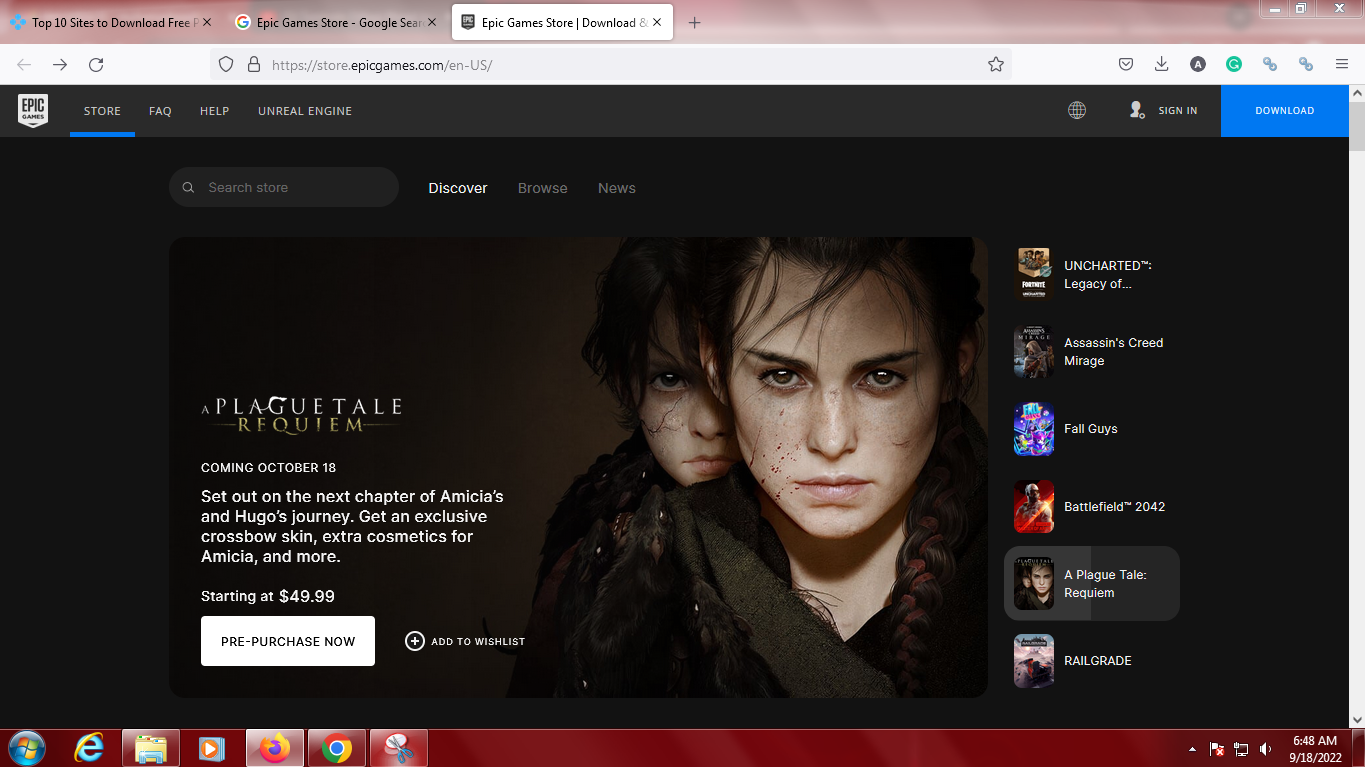Open the Help nav item
The width and height of the screenshot is (1365, 767).
(x=214, y=111)
